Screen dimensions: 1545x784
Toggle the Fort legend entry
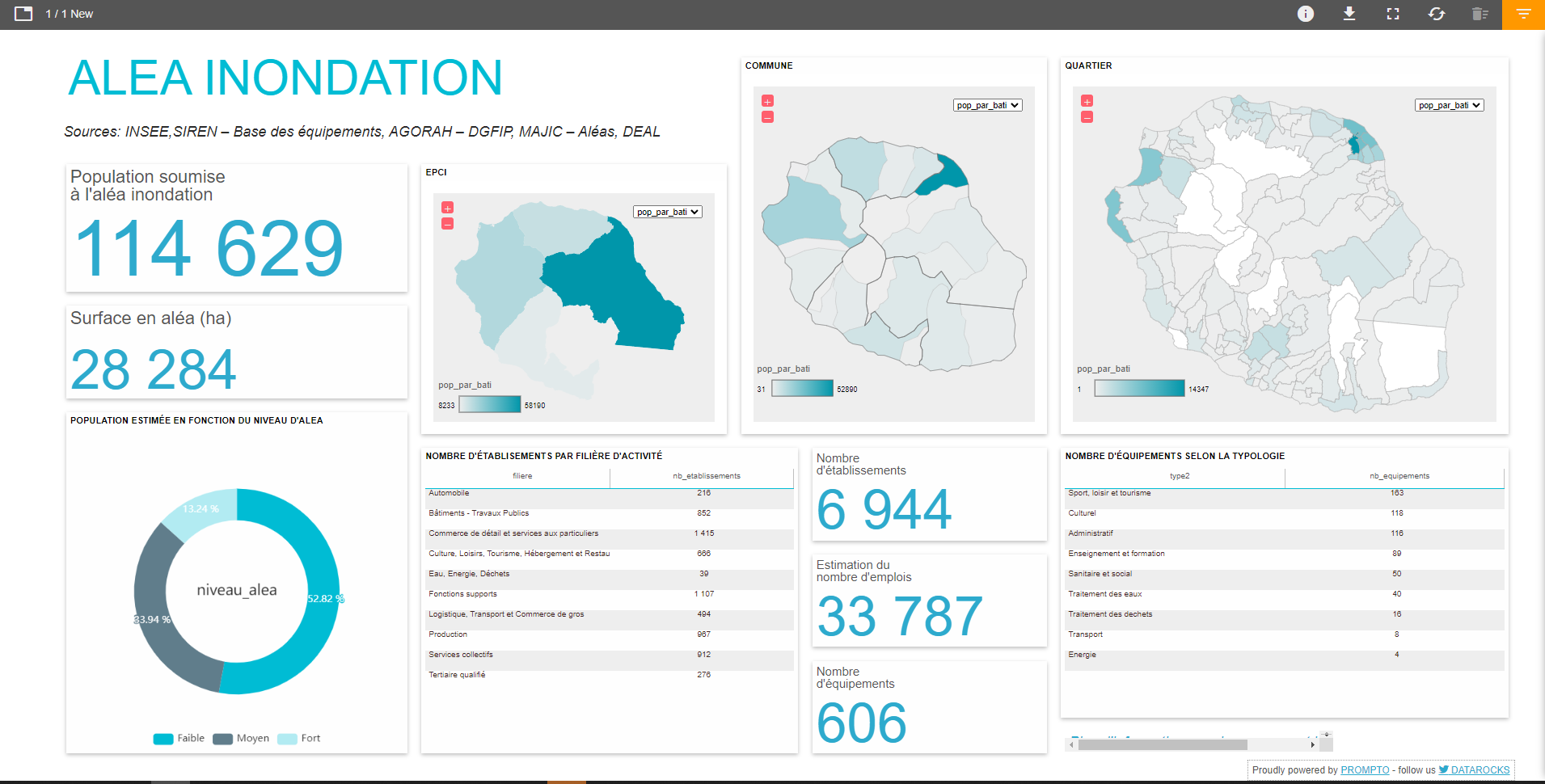pos(299,739)
